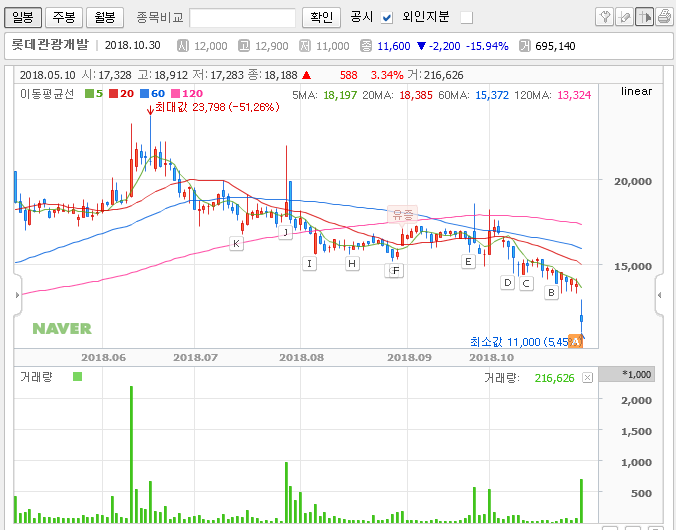Click the tallest green volume bar

tap(131, 455)
